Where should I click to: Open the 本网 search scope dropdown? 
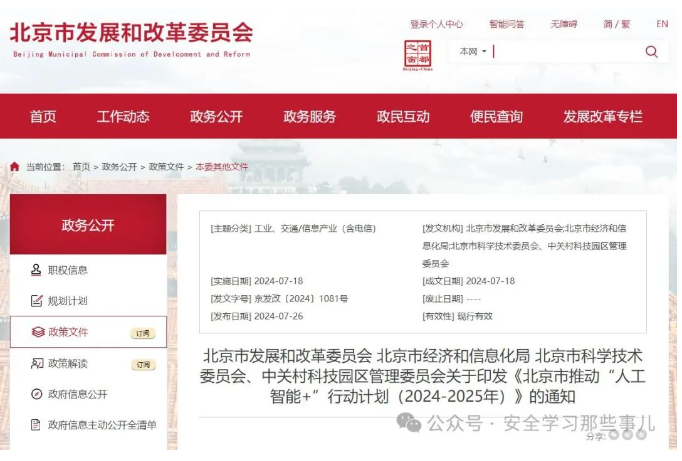pyautogui.click(x=473, y=52)
